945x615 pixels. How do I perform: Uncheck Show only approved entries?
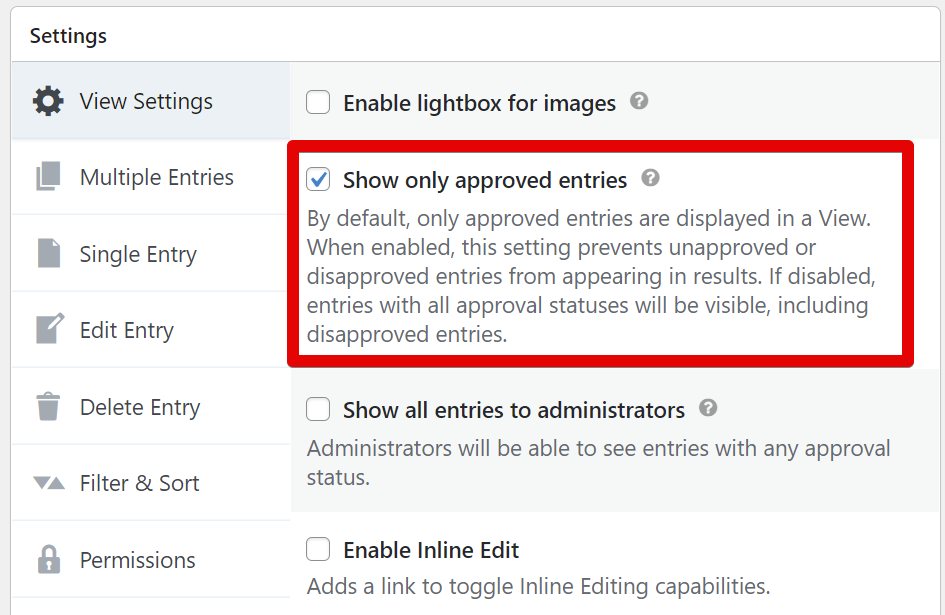[x=318, y=179]
